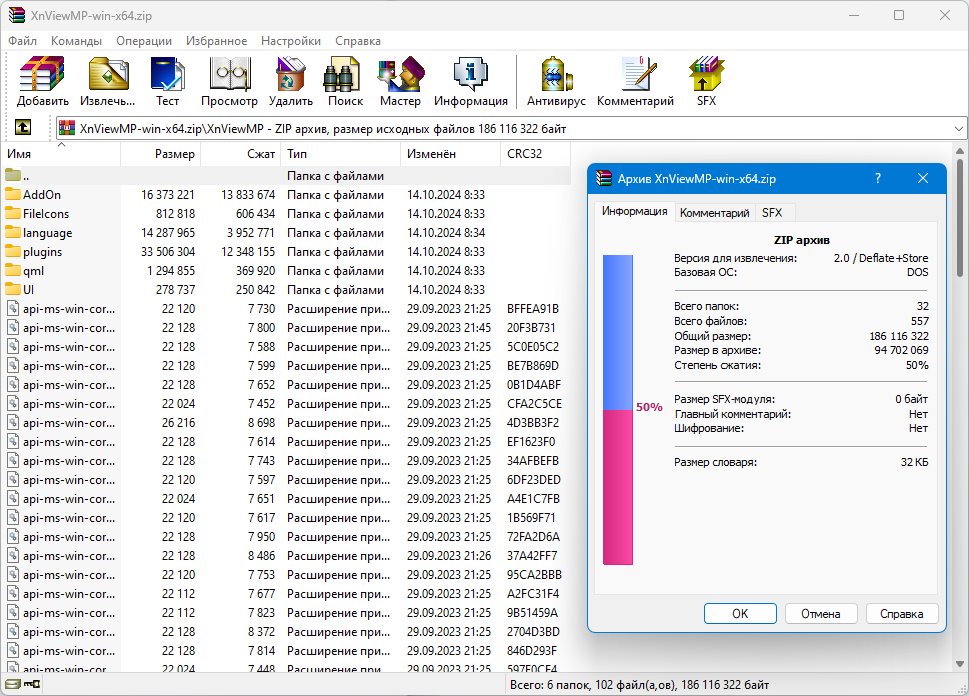The width and height of the screenshot is (969, 696).
Task: Open the Настройки menu
Action: [x=290, y=41]
